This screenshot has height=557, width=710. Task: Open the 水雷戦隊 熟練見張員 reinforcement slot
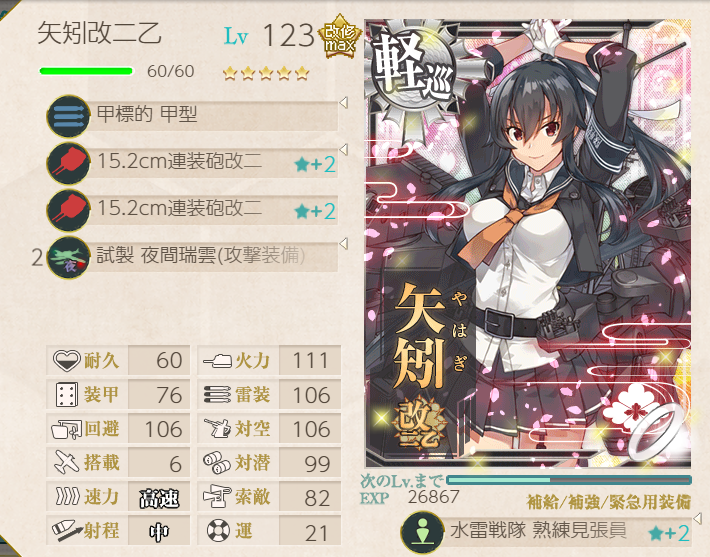point(546,532)
